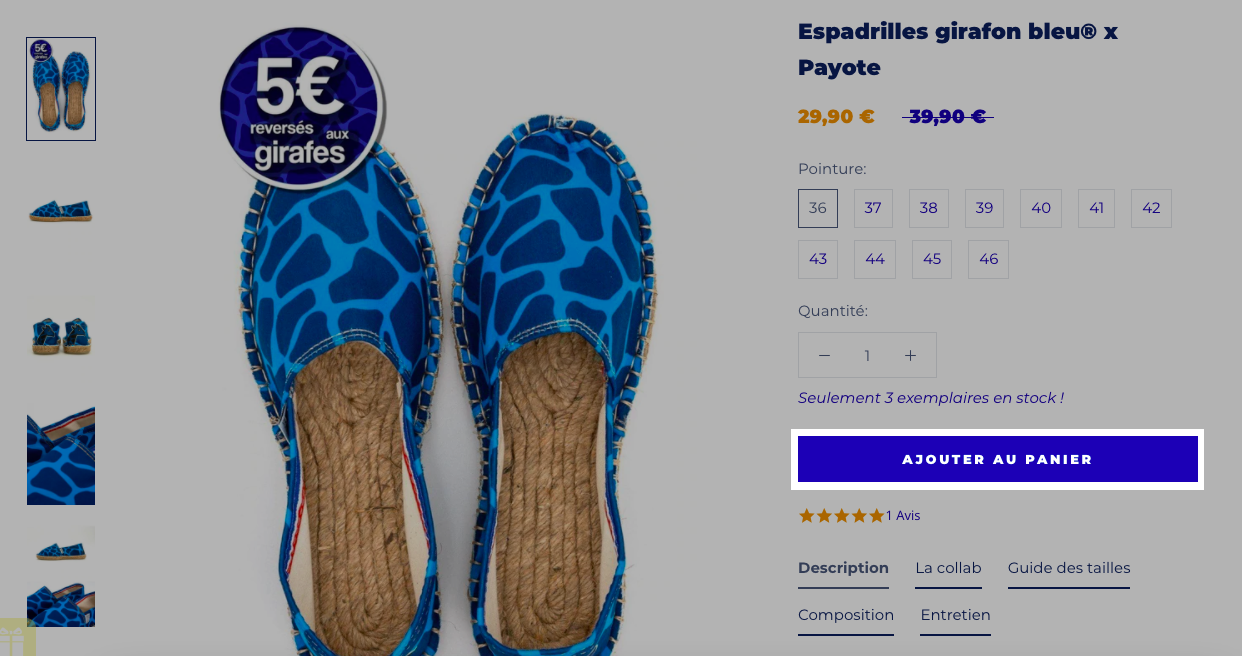Decrease quantity with the minus icon
The width and height of the screenshot is (1242, 656).
pos(824,355)
